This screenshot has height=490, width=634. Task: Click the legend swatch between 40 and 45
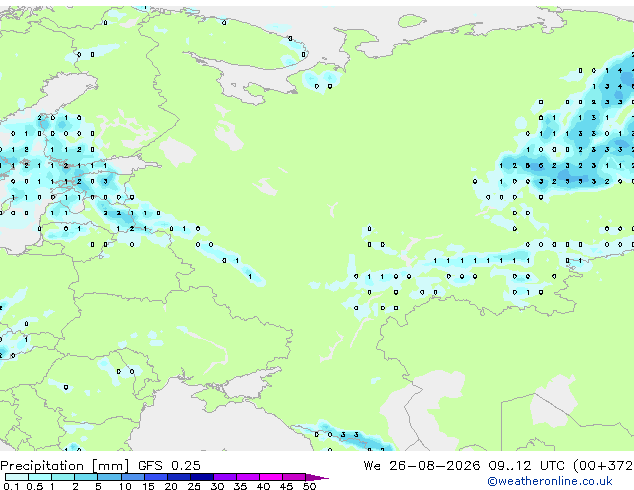click(x=271, y=477)
